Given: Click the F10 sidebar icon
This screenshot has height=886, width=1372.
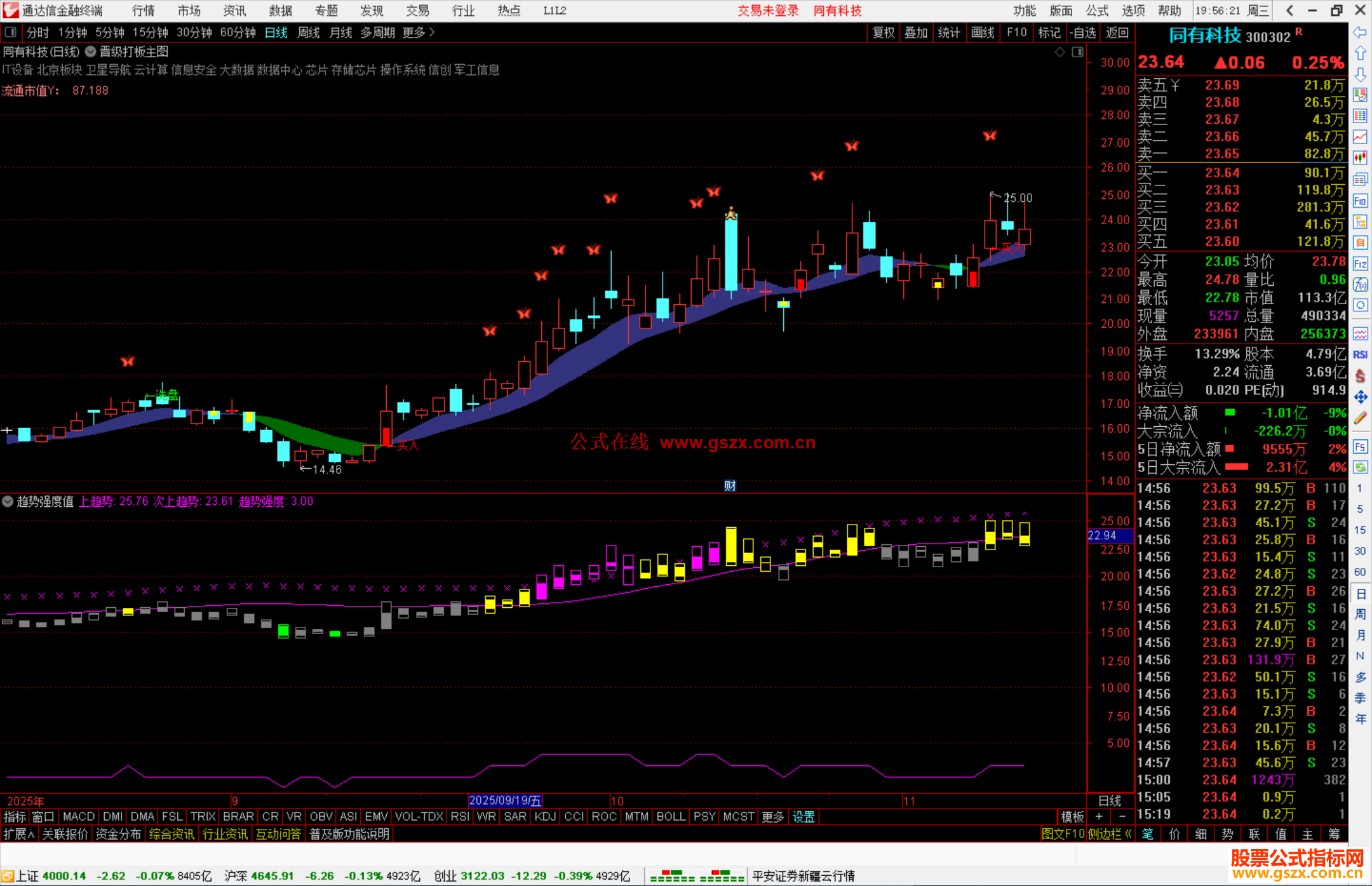Looking at the screenshot, I should [1360, 201].
